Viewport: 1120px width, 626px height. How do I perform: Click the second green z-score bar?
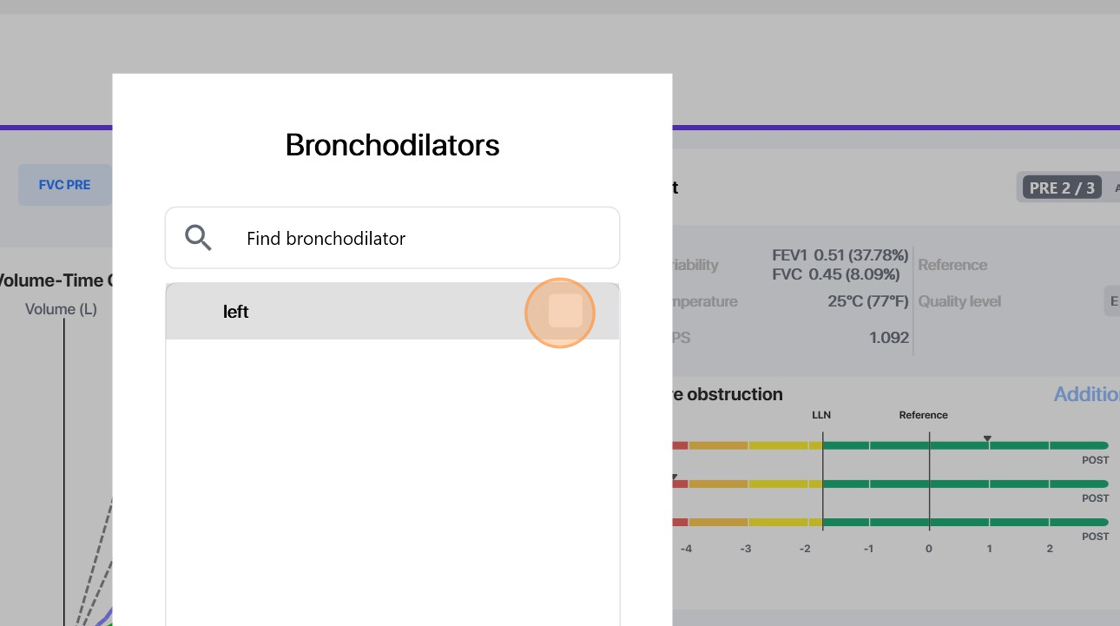[965, 484]
